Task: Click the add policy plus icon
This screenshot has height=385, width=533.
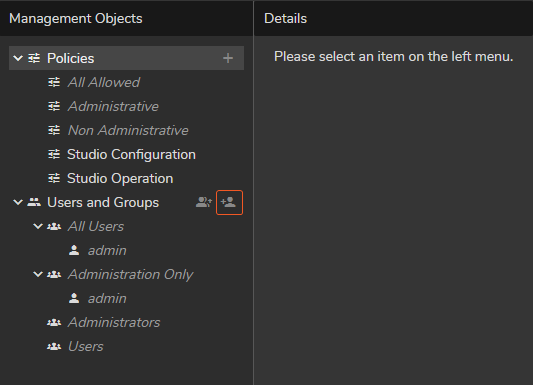Action: tap(228, 58)
